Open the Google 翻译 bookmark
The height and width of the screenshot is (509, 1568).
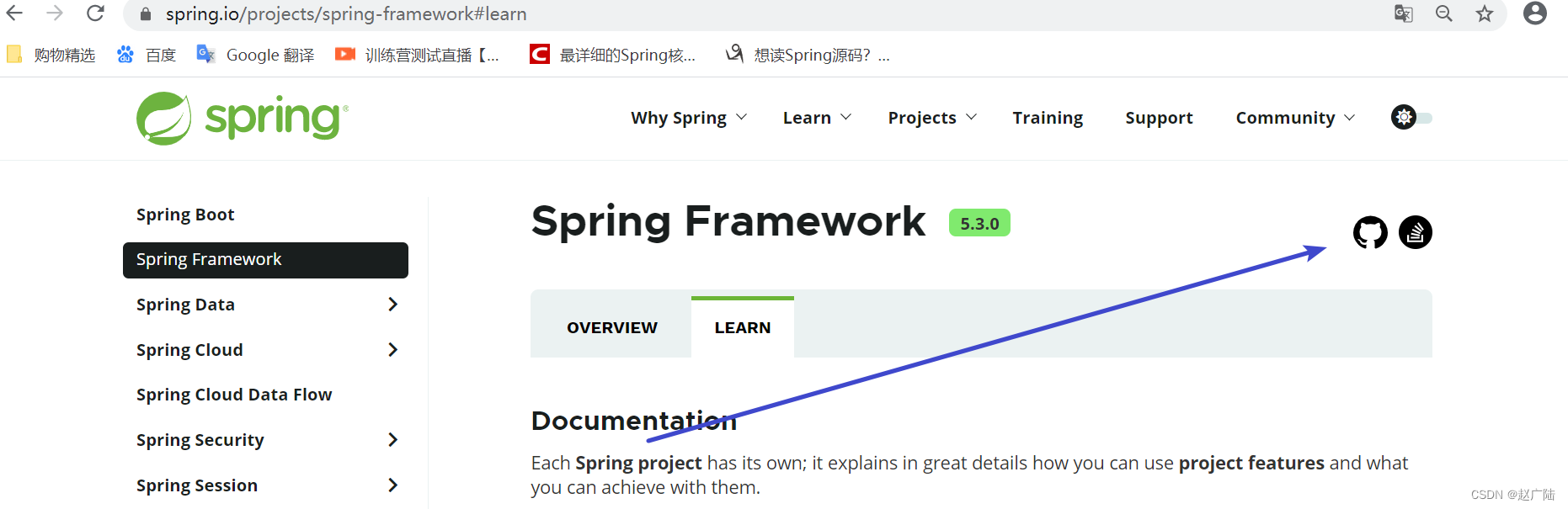pos(255,55)
